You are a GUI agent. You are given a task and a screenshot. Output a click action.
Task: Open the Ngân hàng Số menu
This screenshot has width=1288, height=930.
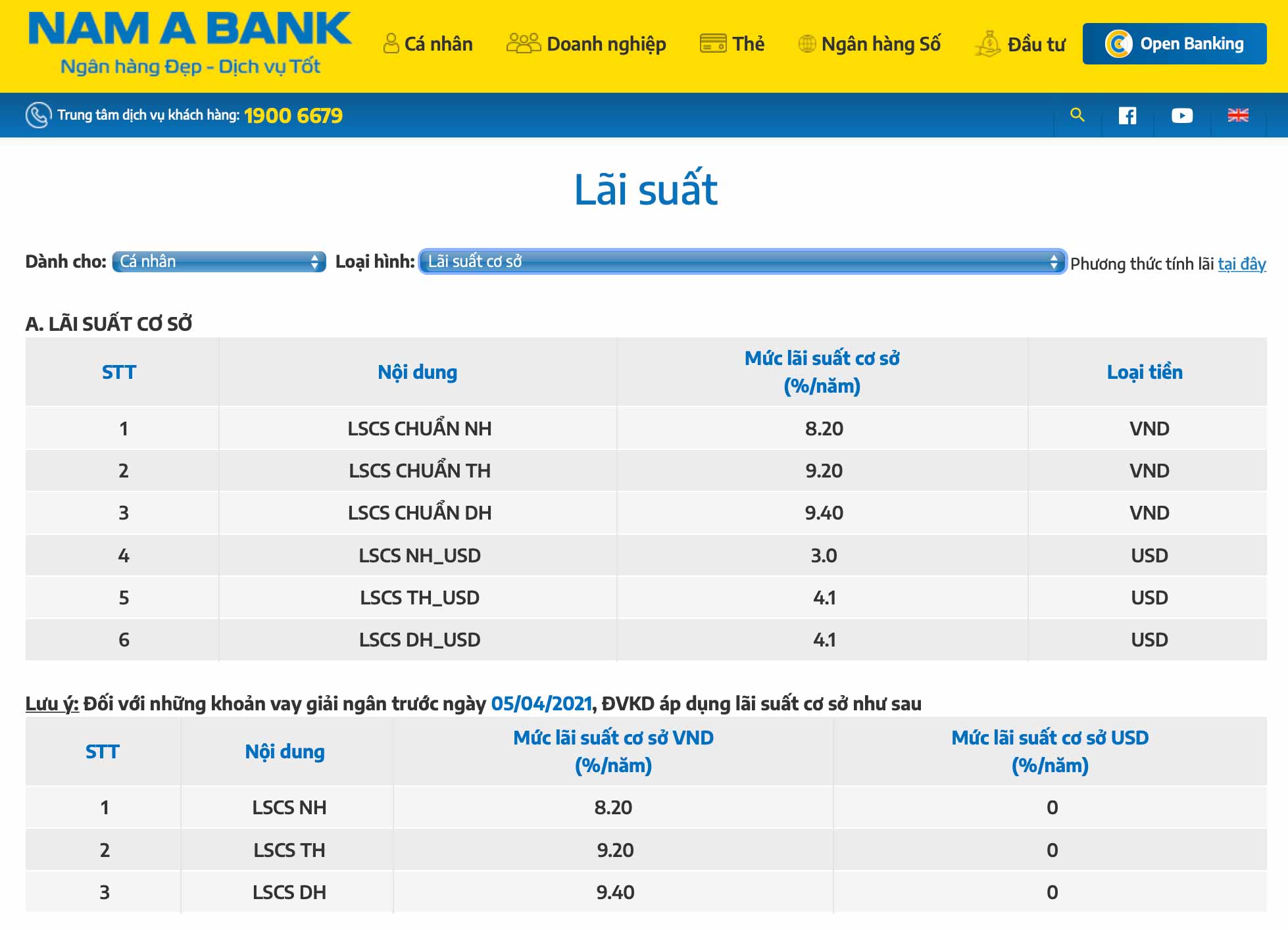[x=869, y=44]
